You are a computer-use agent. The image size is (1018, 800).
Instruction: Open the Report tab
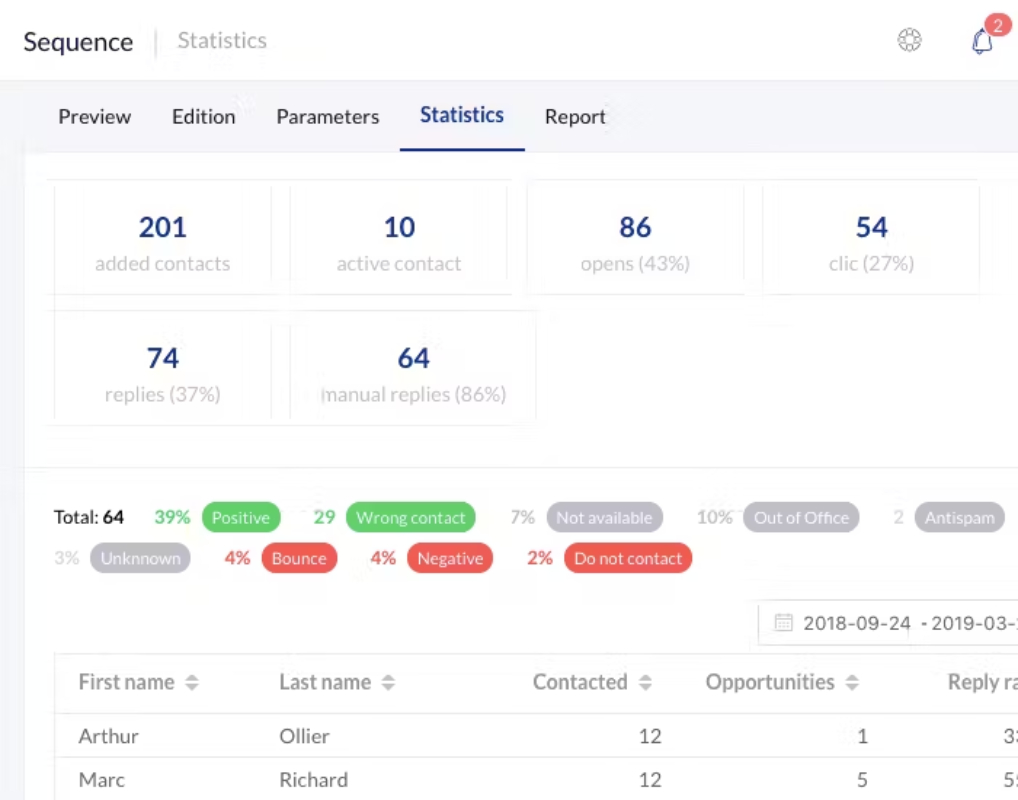(x=575, y=117)
